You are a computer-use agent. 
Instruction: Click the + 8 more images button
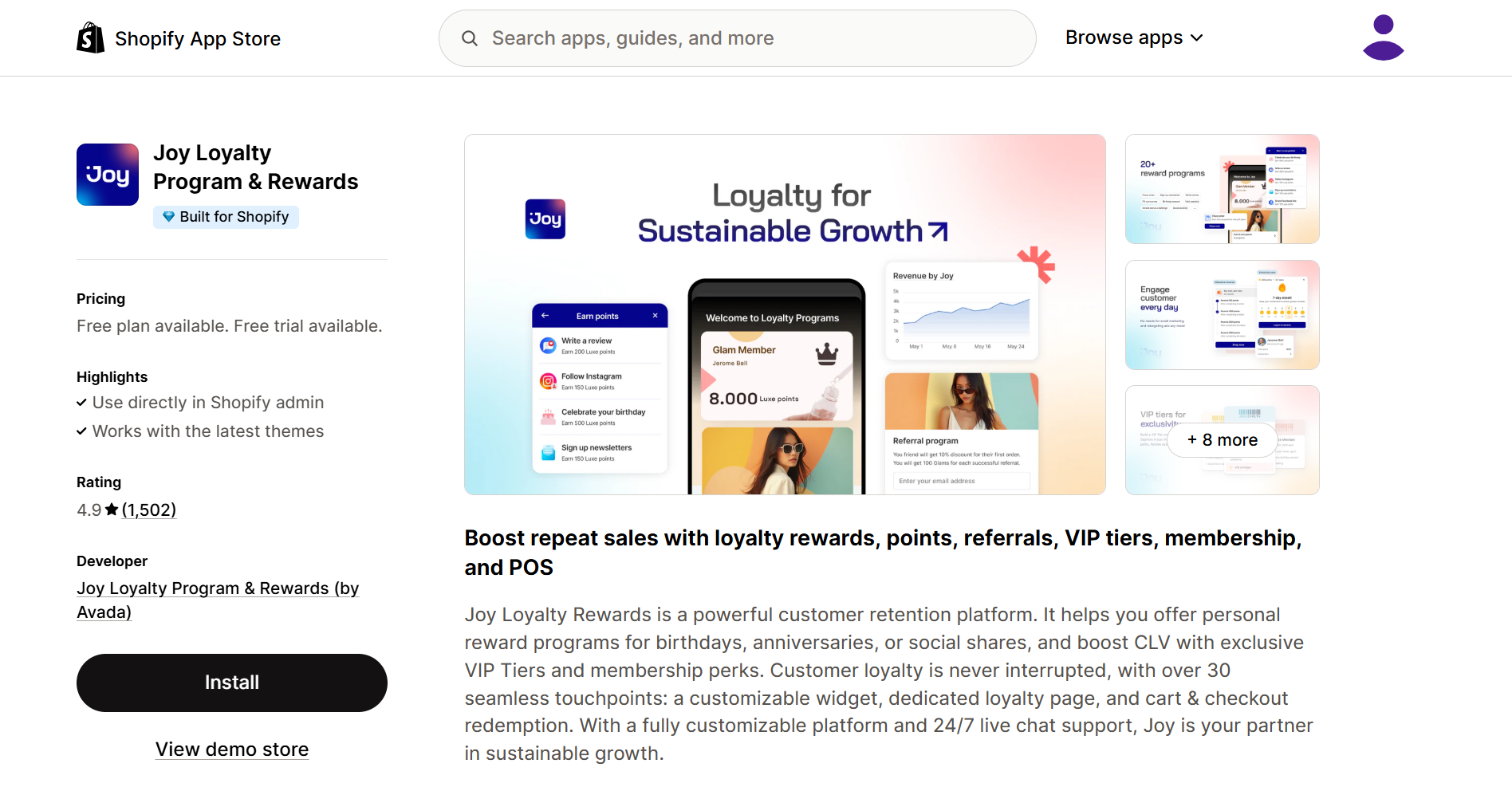click(1222, 440)
